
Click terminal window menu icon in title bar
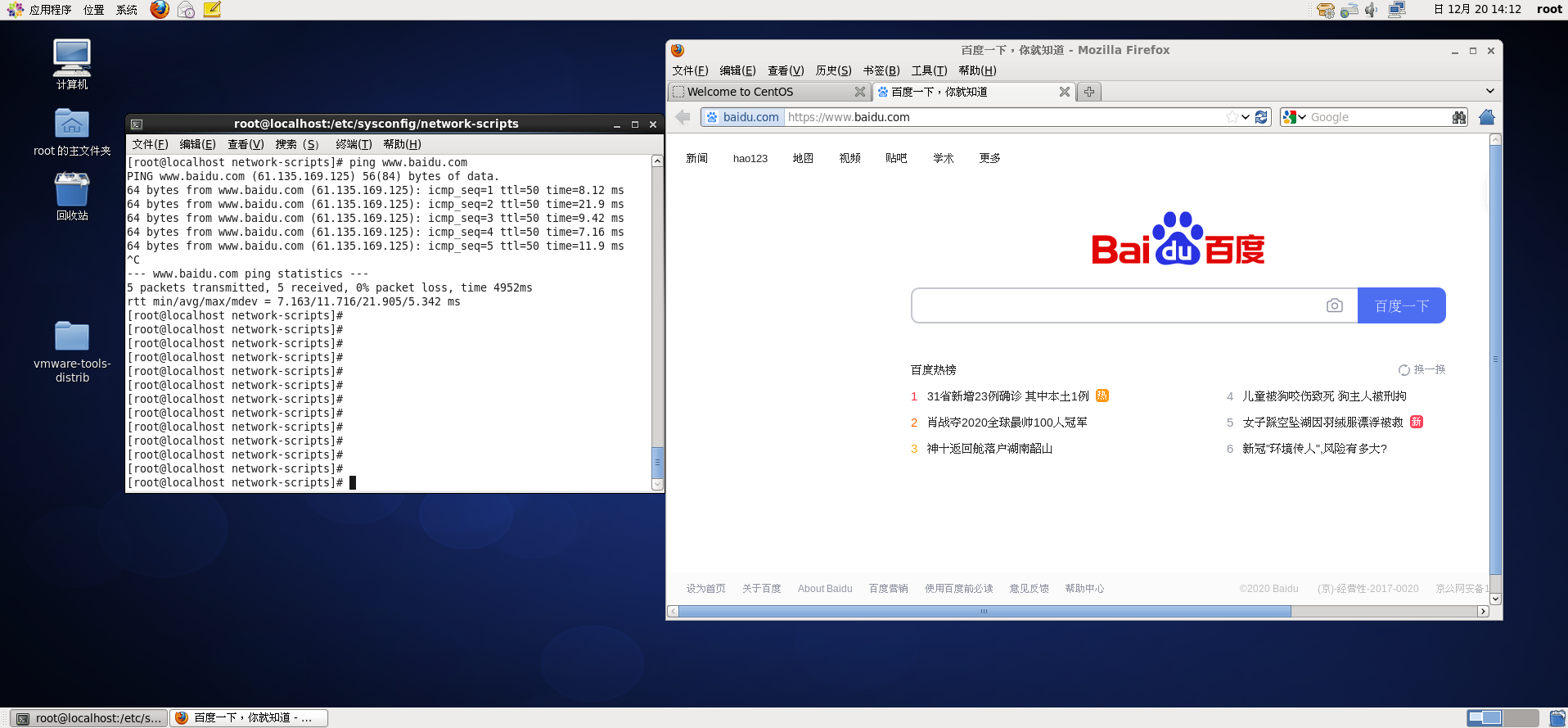pos(137,124)
